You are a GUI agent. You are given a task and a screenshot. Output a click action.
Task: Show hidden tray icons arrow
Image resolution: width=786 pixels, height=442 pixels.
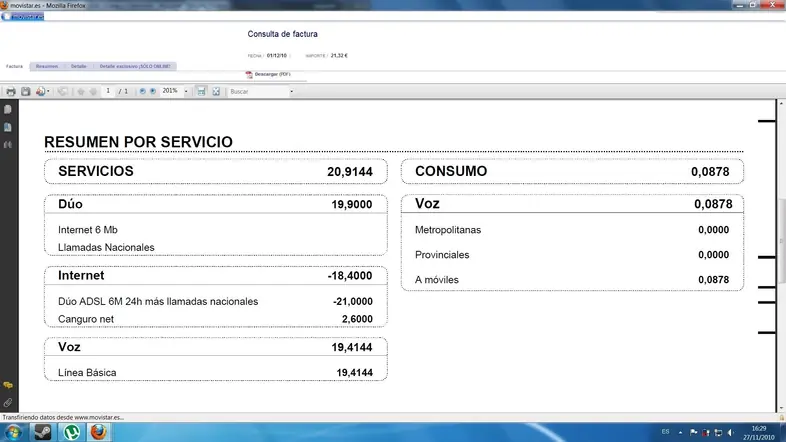(680, 432)
